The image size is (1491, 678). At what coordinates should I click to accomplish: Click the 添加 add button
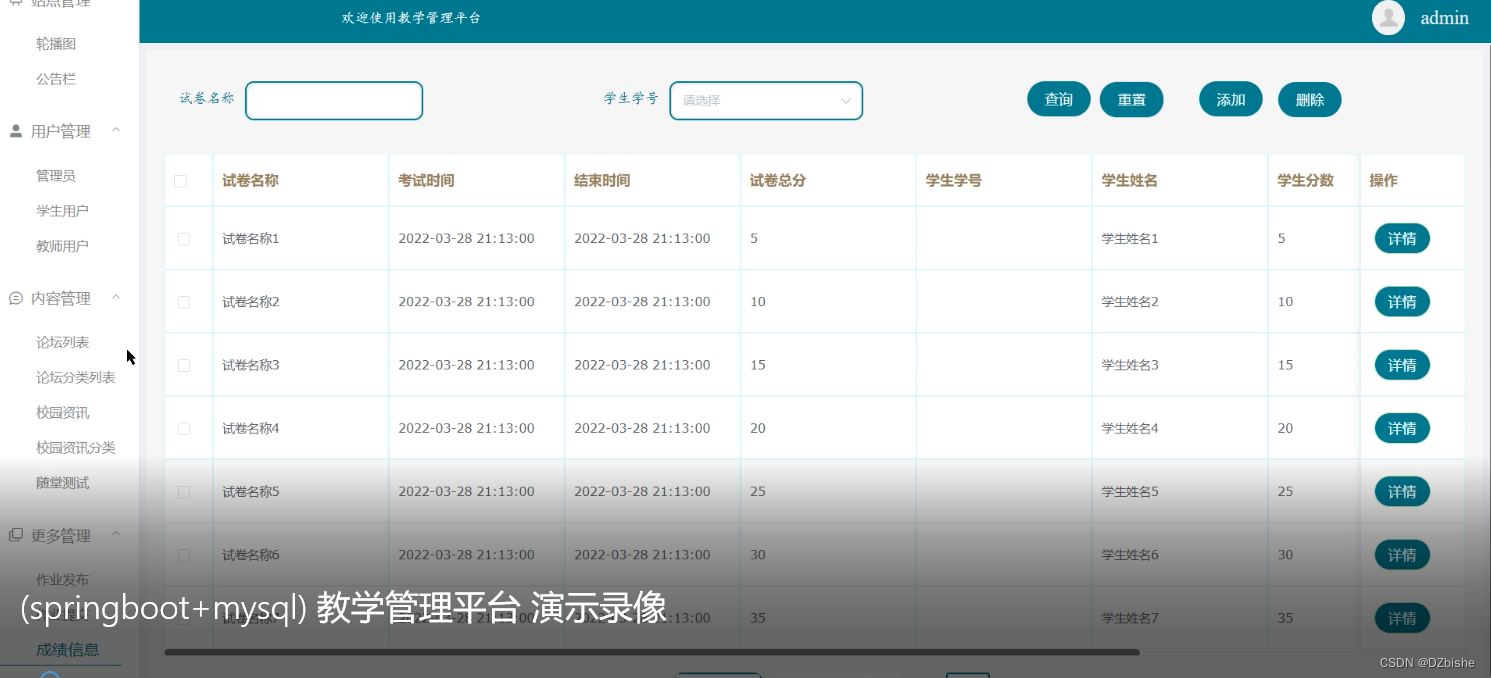pyautogui.click(x=1231, y=100)
